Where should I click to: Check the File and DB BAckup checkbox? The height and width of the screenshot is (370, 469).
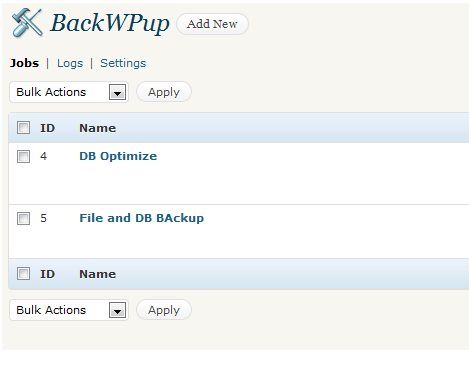tap(23, 218)
